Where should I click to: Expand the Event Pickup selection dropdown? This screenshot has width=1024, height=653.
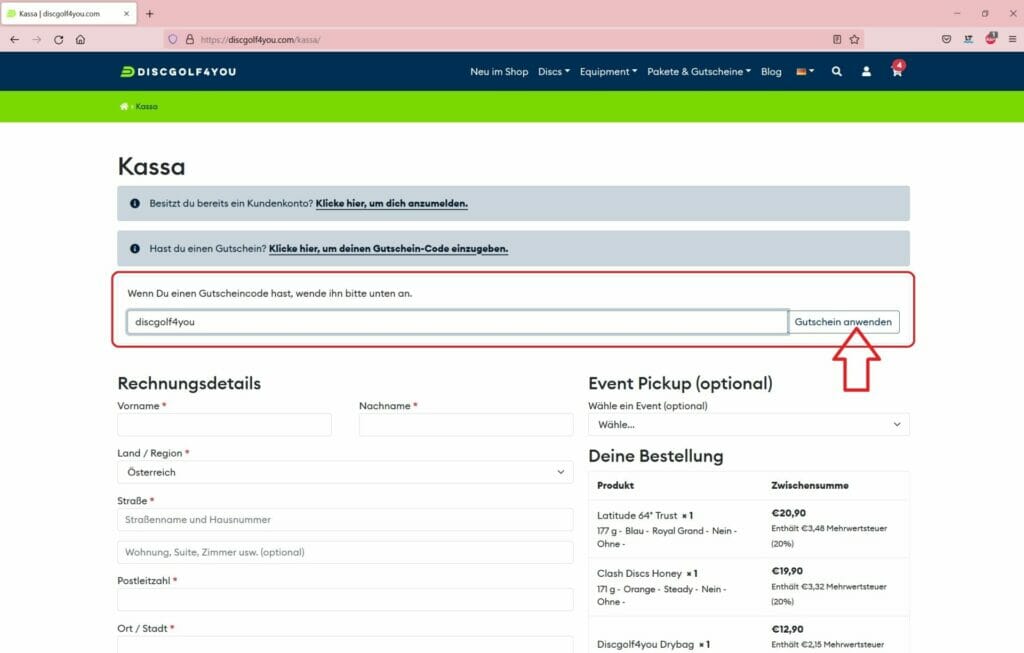point(748,425)
